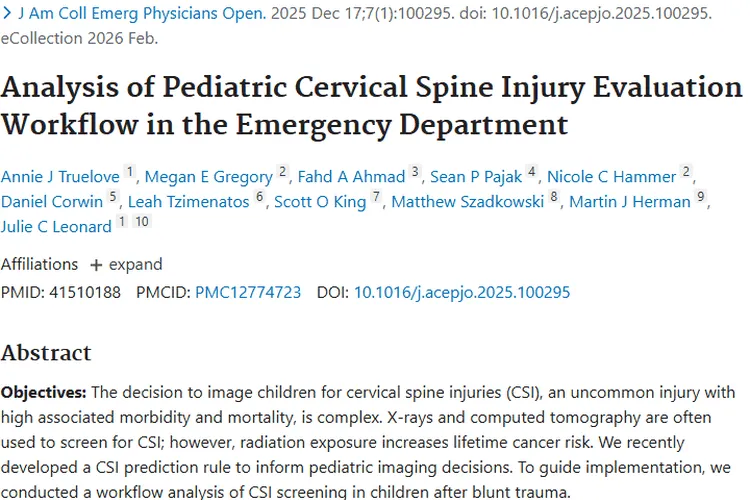Open author Fahd A Ahmad
Viewport: 750px width, 500px height.
(350, 177)
